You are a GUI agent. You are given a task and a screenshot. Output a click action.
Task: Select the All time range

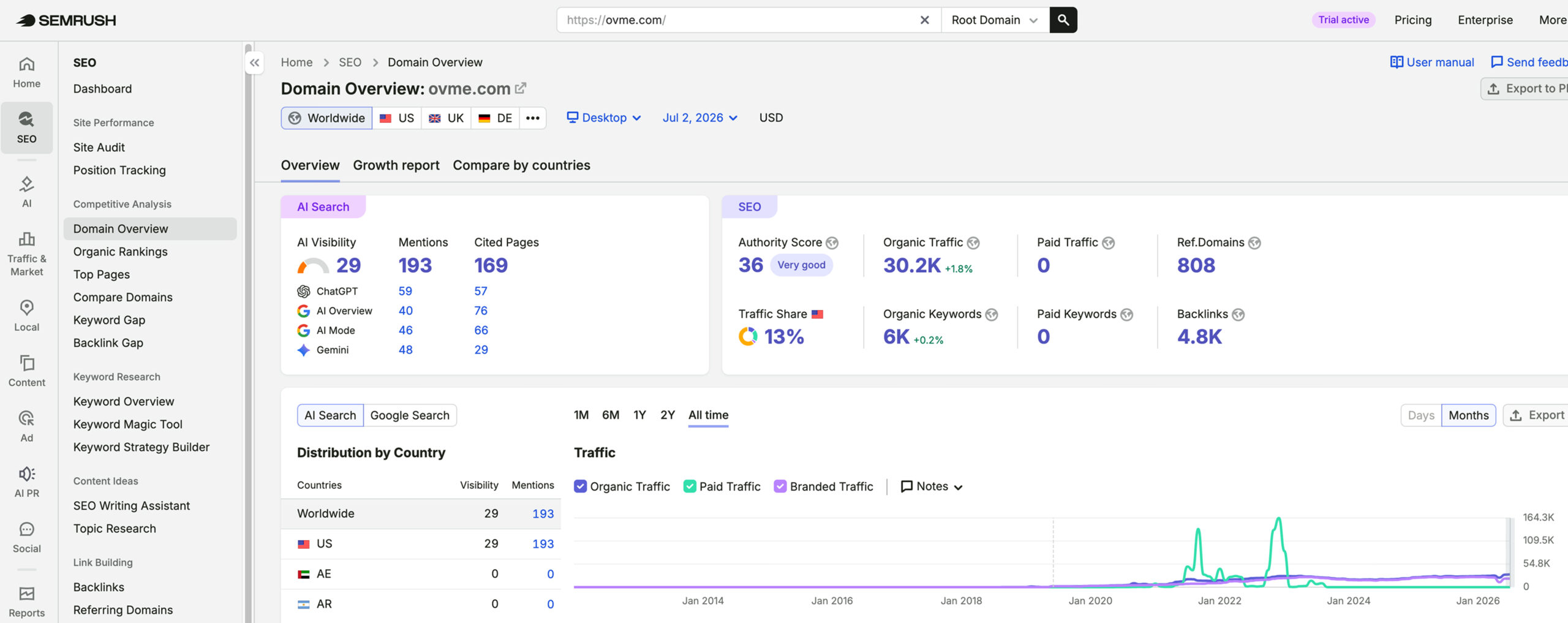[x=708, y=415]
